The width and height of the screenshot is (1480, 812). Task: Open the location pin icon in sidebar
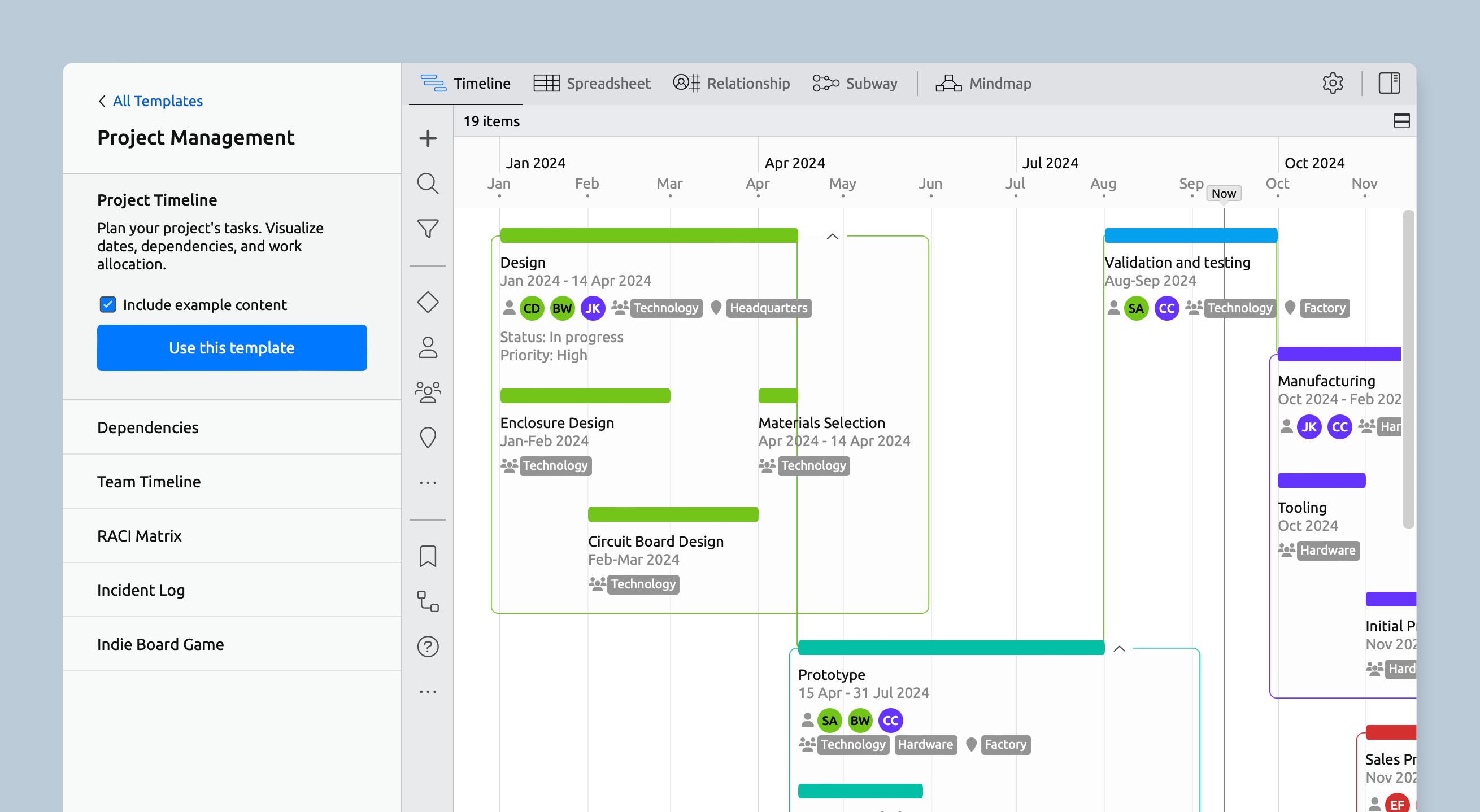pyautogui.click(x=428, y=438)
